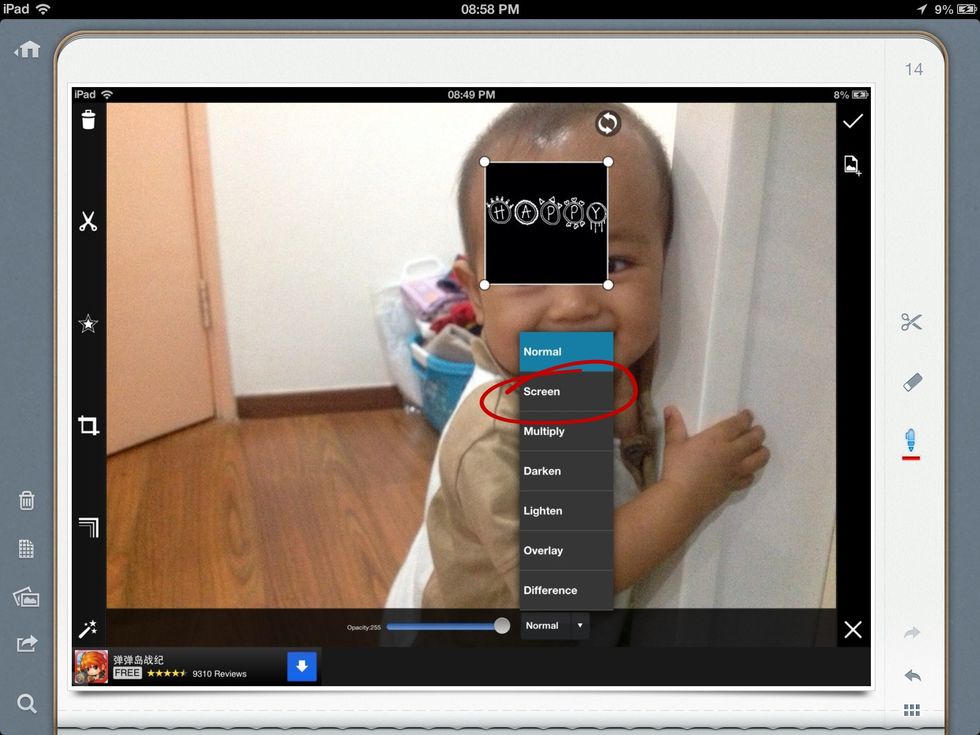
Task: Click the opacity slider handle
Action: pos(502,626)
